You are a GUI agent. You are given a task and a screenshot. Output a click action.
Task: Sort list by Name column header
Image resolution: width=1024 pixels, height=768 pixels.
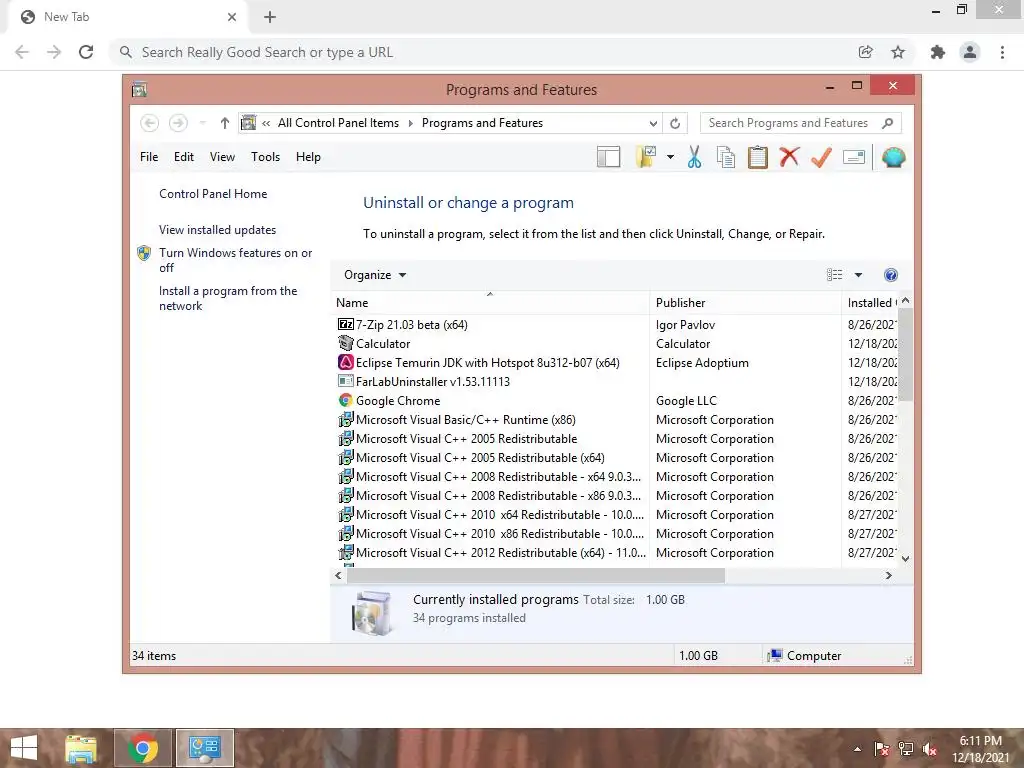click(490, 303)
